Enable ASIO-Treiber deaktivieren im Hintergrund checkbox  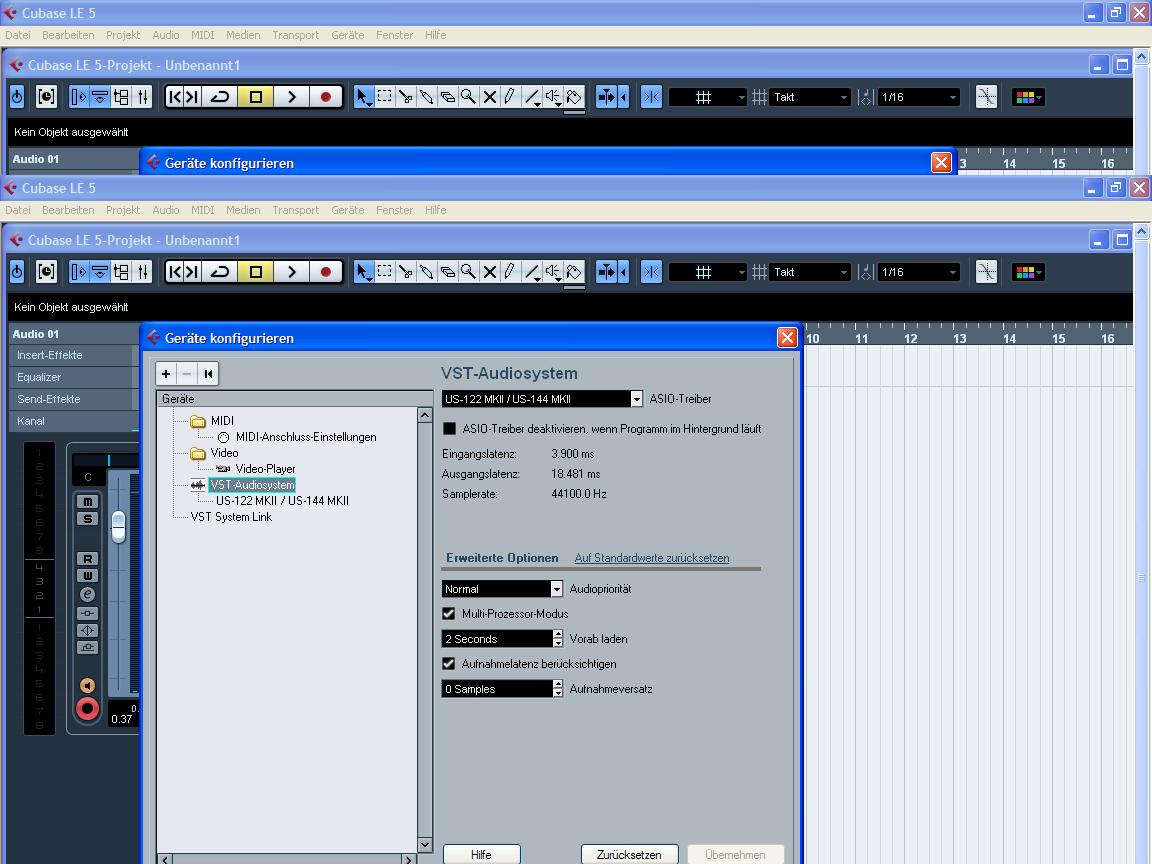pyautogui.click(x=449, y=429)
